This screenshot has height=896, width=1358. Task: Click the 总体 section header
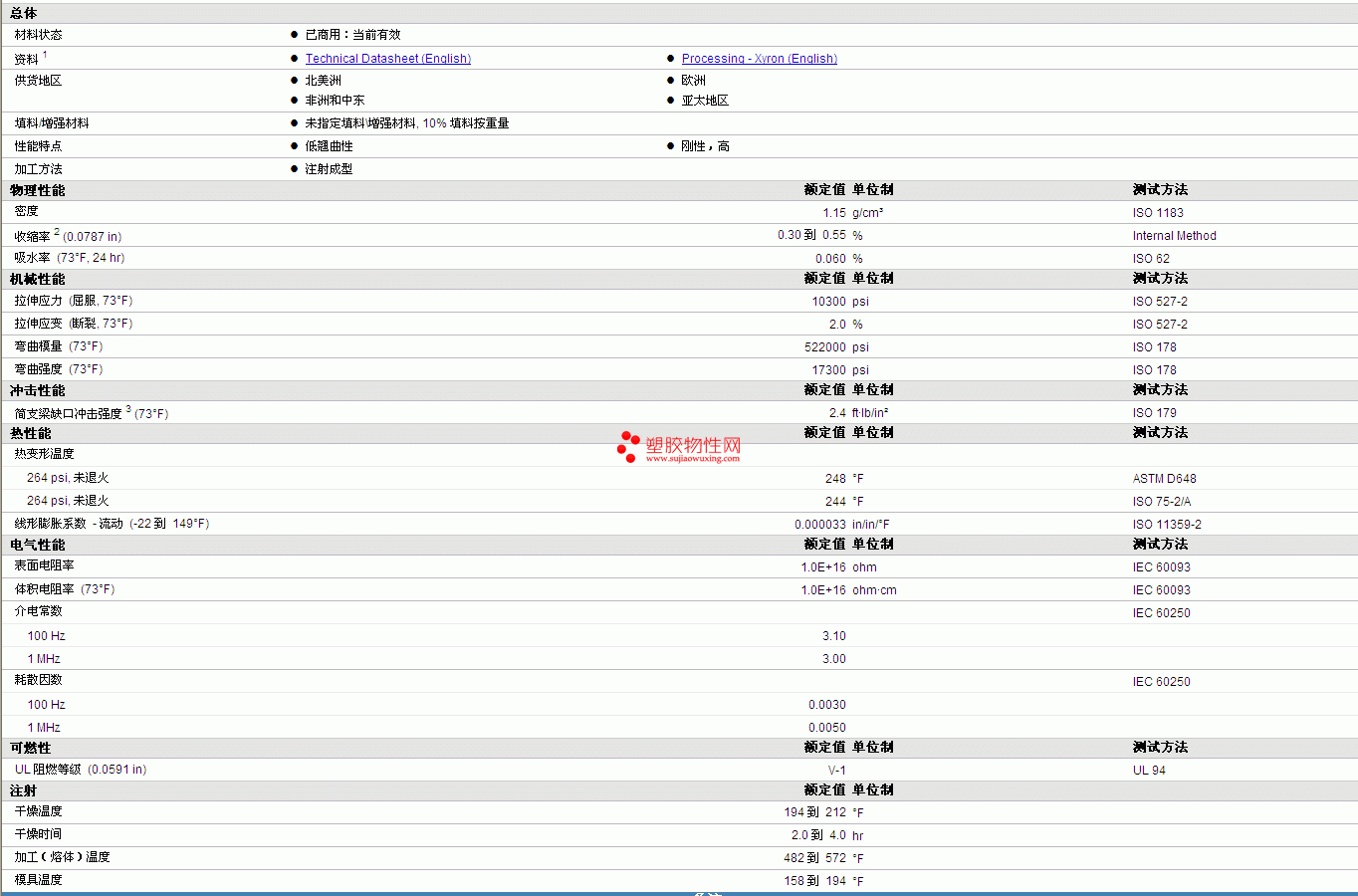click(x=24, y=13)
